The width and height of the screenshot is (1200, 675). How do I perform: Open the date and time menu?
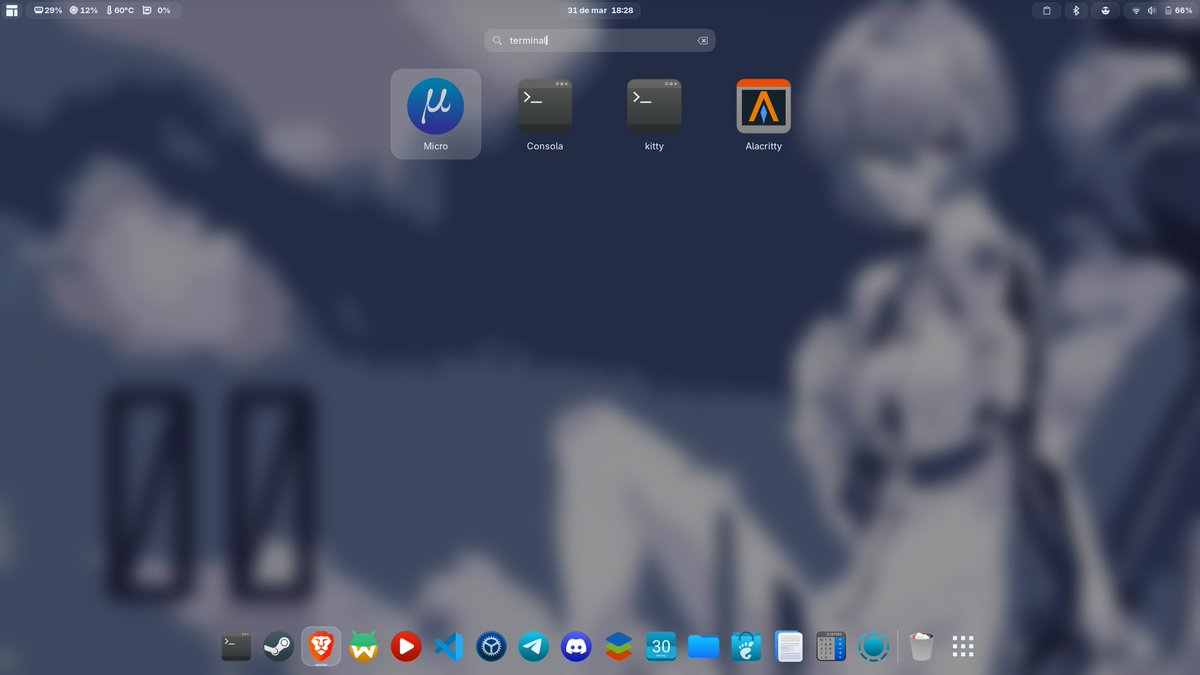tap(600, 10)
